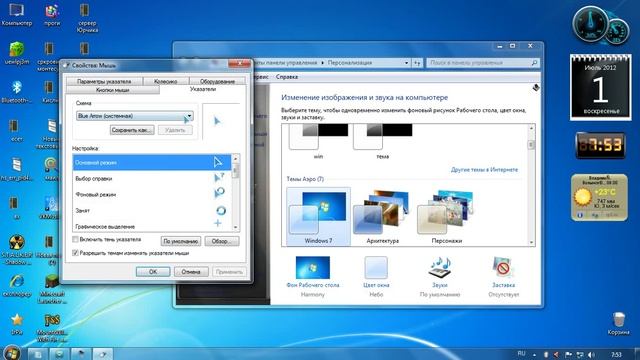The image size is (640, 360).
Task: Click the Отмена cancel button
Action: point(191,272)
